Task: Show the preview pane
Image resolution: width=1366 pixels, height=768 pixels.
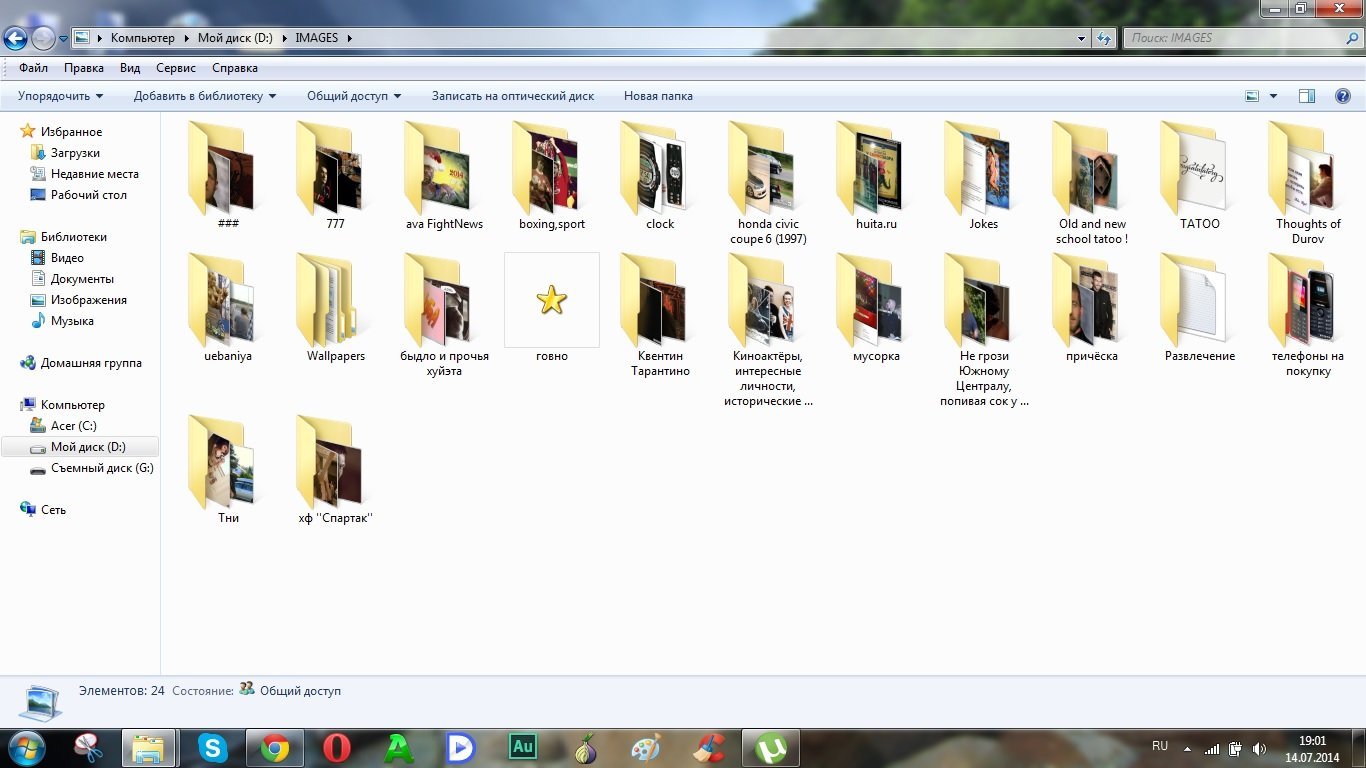Action: click(x=1306, y=96)
